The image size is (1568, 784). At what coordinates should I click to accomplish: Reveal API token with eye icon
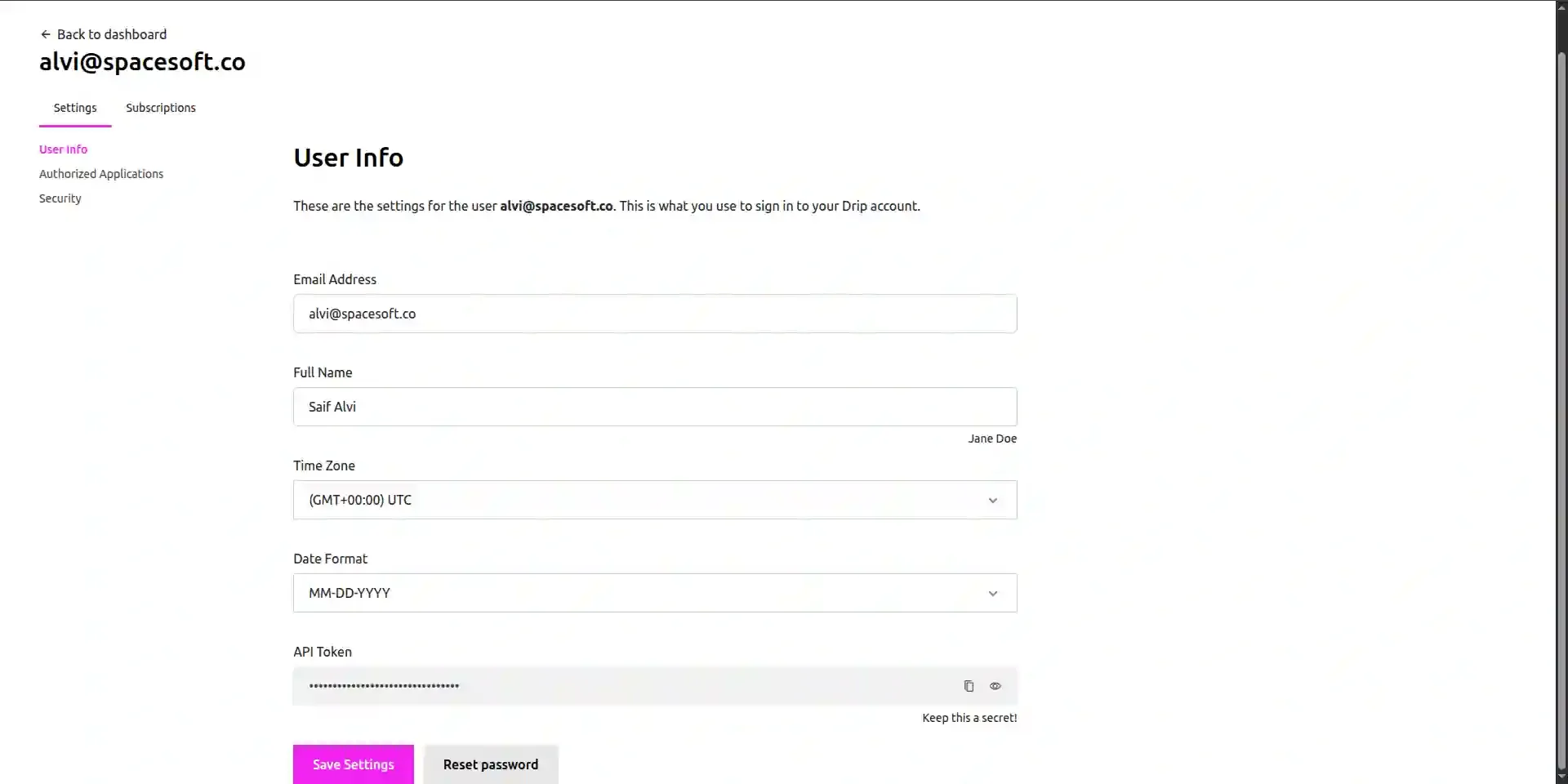(995, 686)
